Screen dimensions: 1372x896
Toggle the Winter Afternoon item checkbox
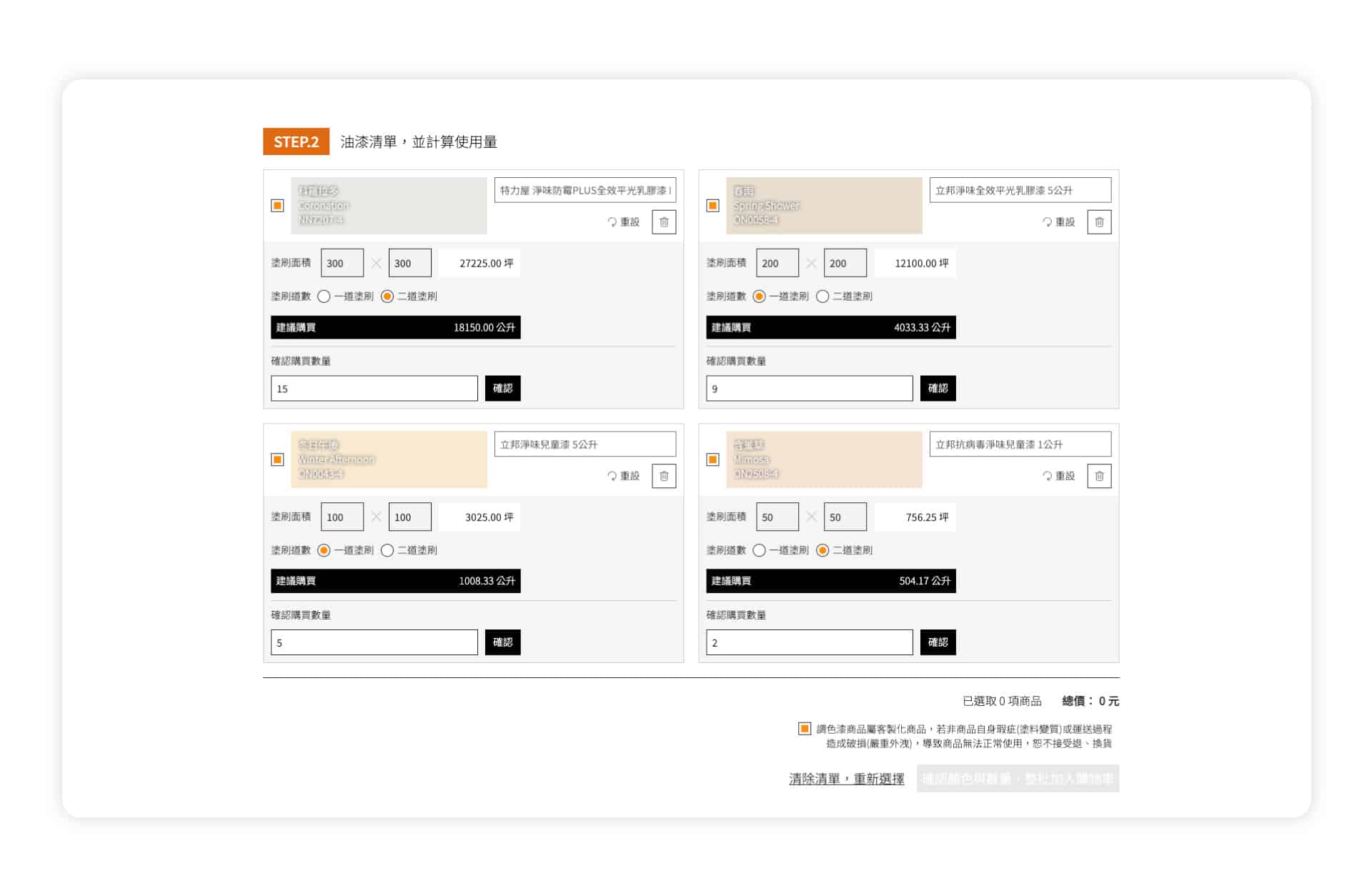click(x=277, y=459)
